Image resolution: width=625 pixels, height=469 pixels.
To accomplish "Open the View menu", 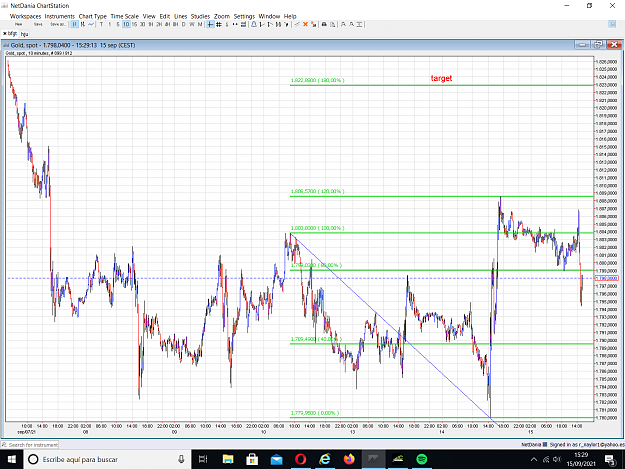I will [149, 16].
